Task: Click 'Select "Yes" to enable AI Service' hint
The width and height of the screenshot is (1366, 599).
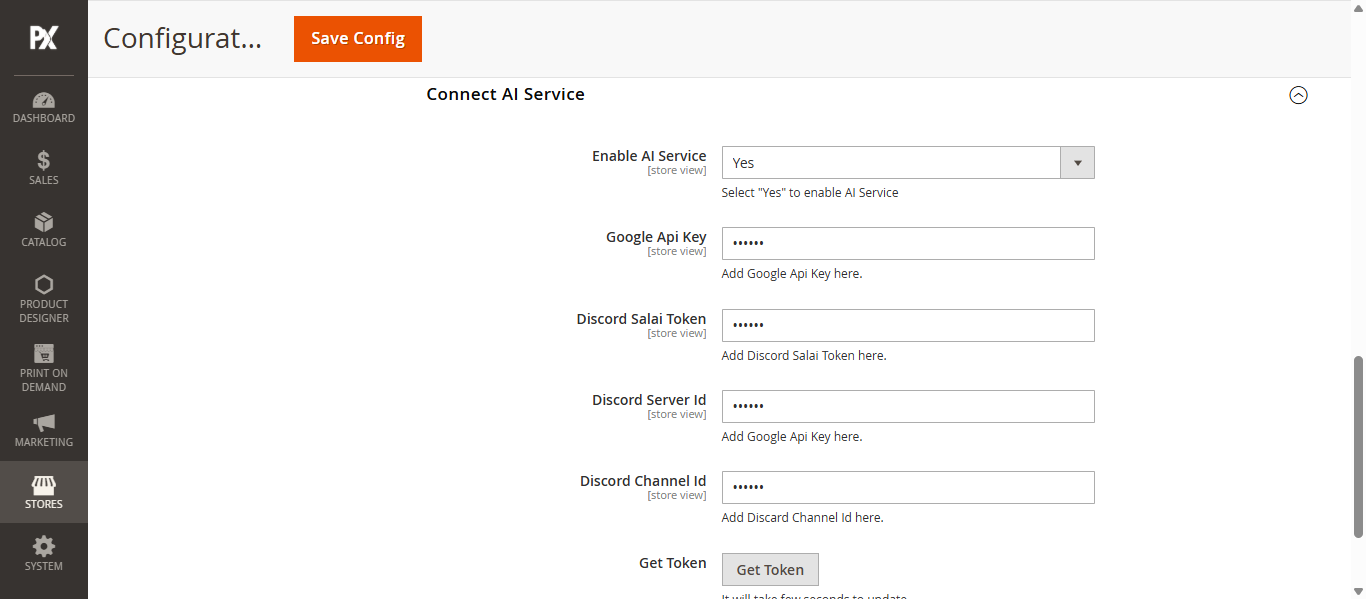Action: tap(810, 193)
